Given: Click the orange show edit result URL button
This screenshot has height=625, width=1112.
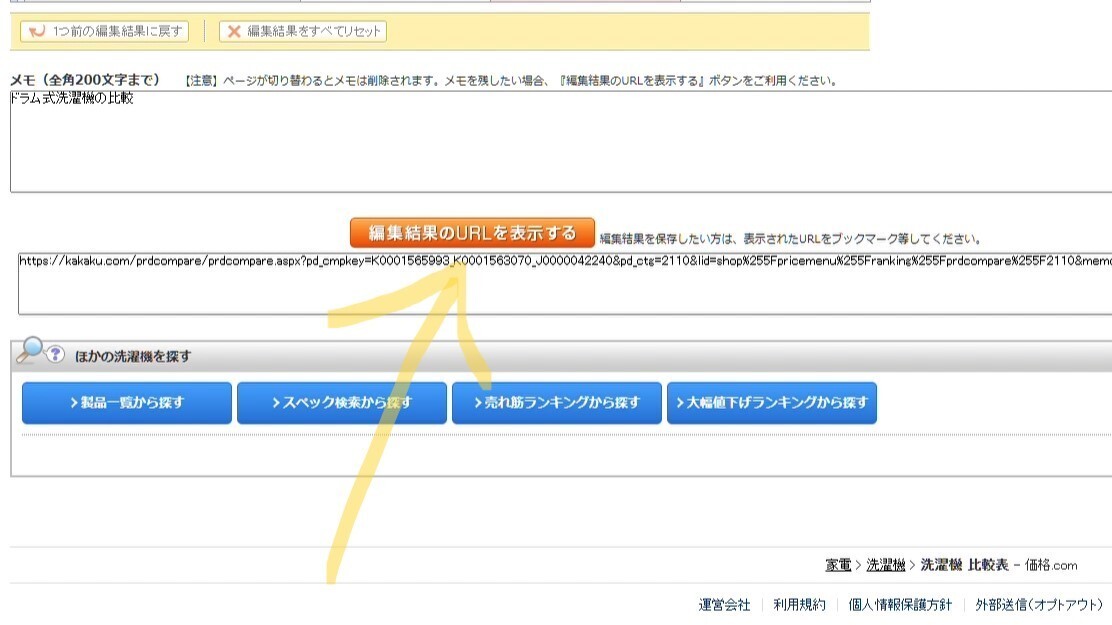Looking at the screenshot, I should point(472,233).
